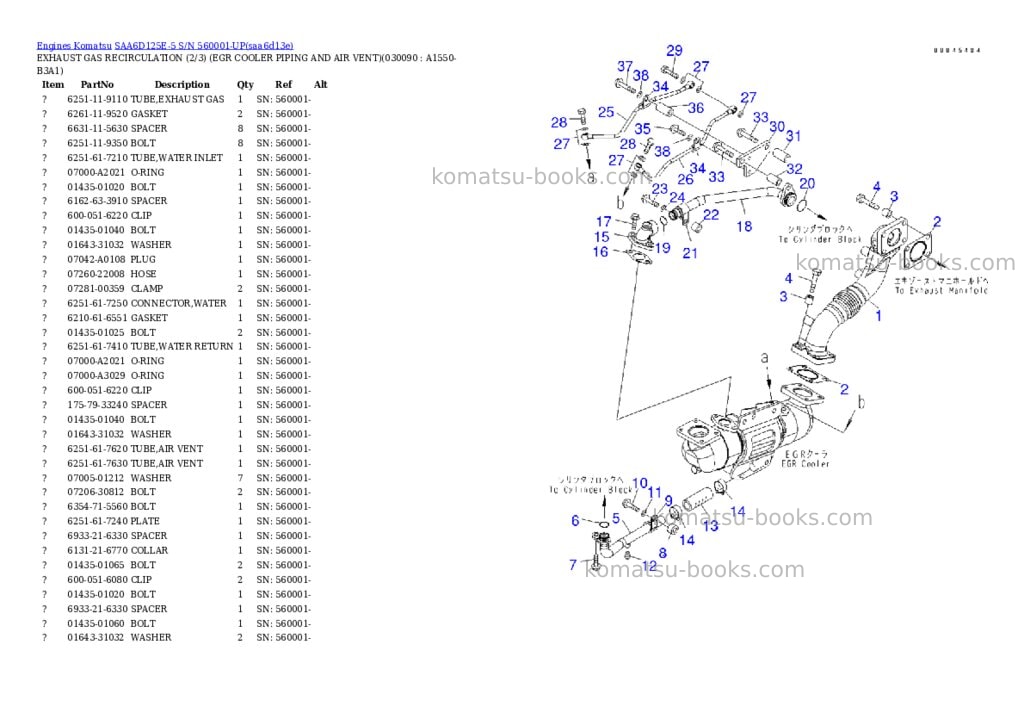Click the Ref column header
This screenshot has width=1024, height=725.
tap(283, 84)
